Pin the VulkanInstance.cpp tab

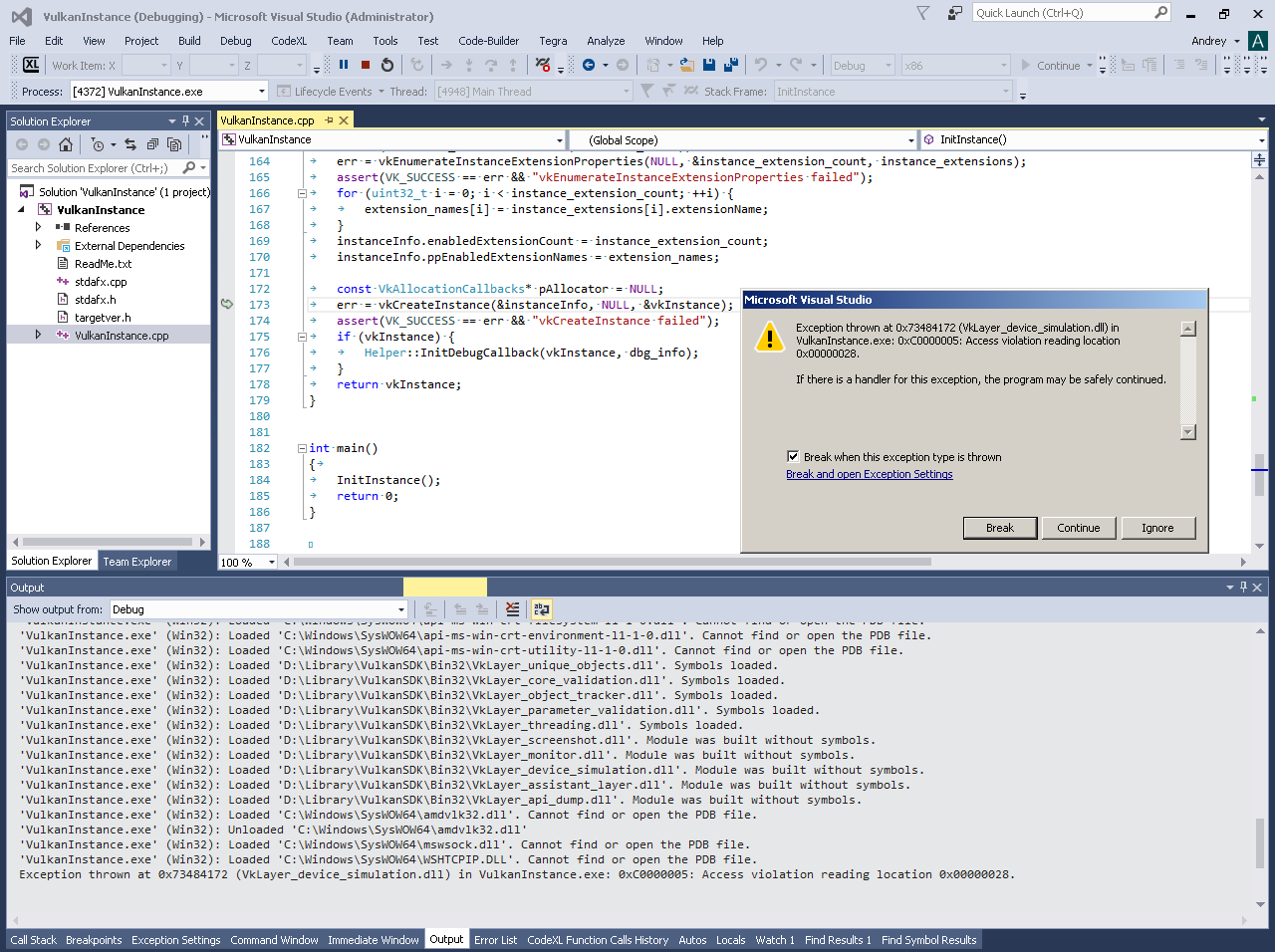click(329, 120)
